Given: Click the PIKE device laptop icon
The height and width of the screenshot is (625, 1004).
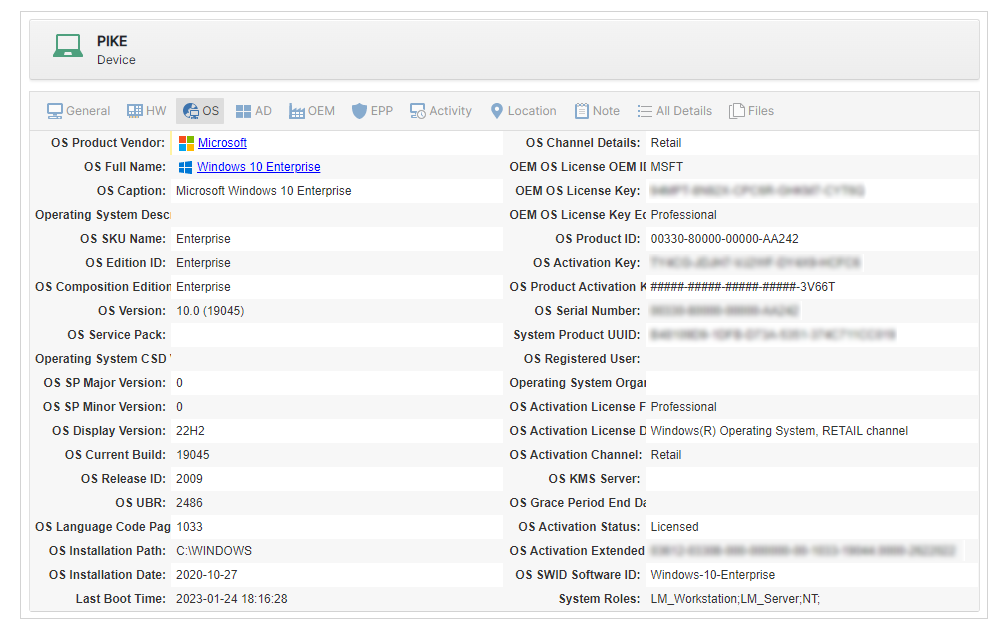Looking at the screenshot, I should 68,46.
